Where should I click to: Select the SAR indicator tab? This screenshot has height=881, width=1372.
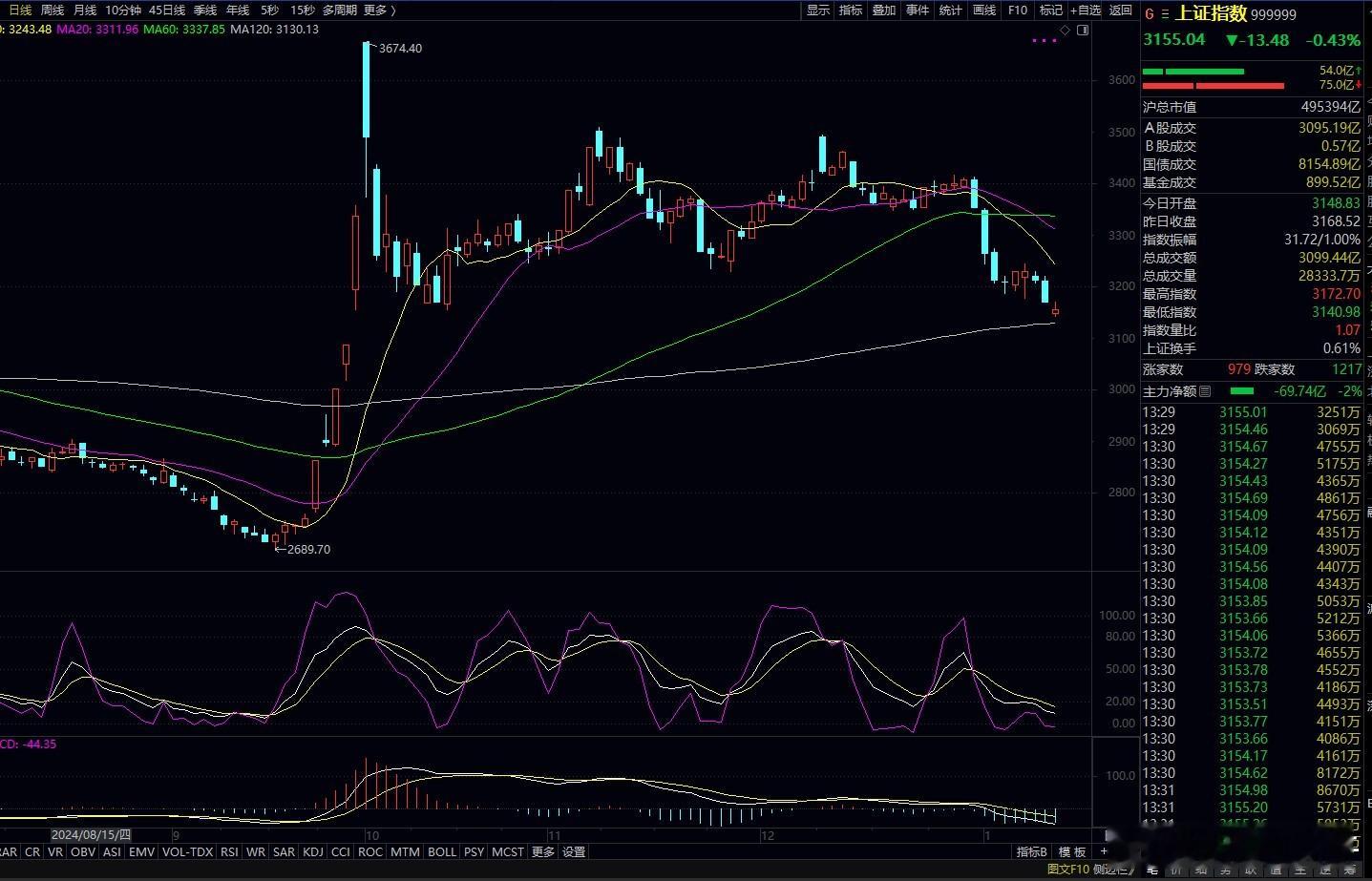(x=284, y=851)
